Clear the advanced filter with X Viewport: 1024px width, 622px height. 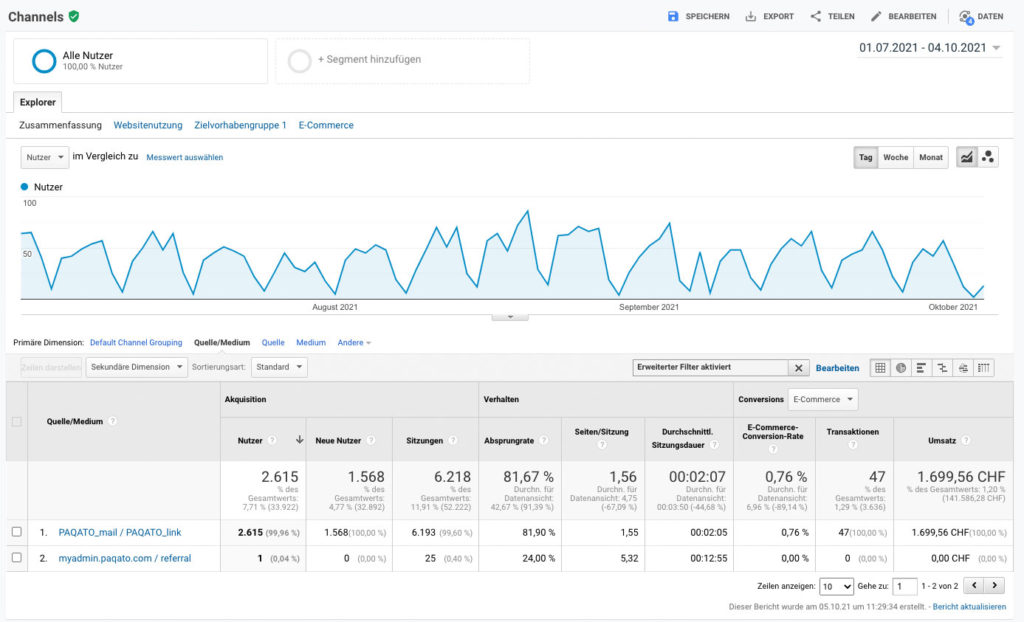pyautogui.click(x=799, y=368)
